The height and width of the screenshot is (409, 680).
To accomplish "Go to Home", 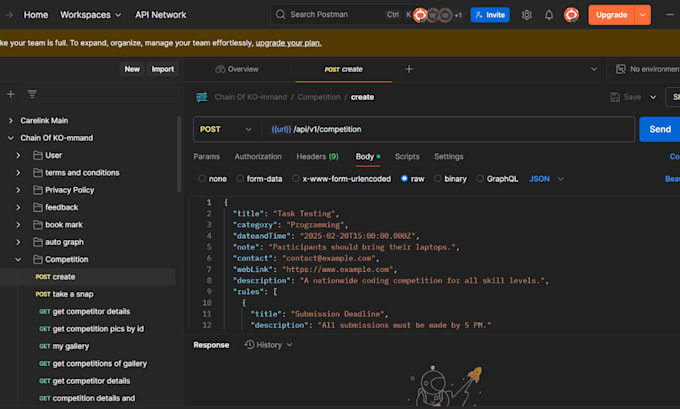I will point(36,15).
